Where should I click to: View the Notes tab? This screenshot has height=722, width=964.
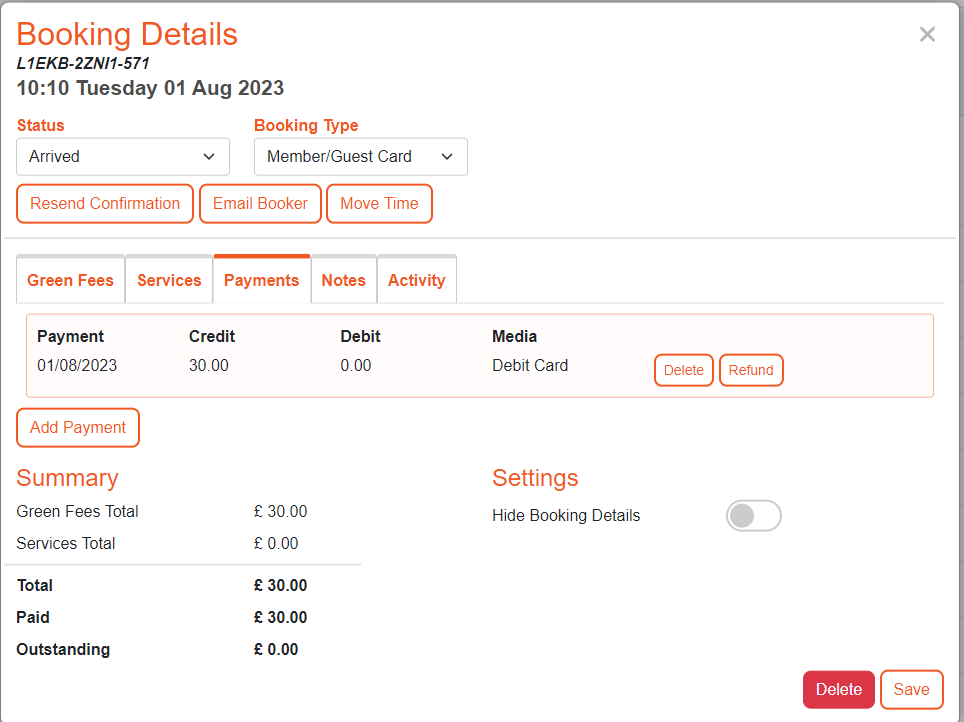(x=343, y=280)
